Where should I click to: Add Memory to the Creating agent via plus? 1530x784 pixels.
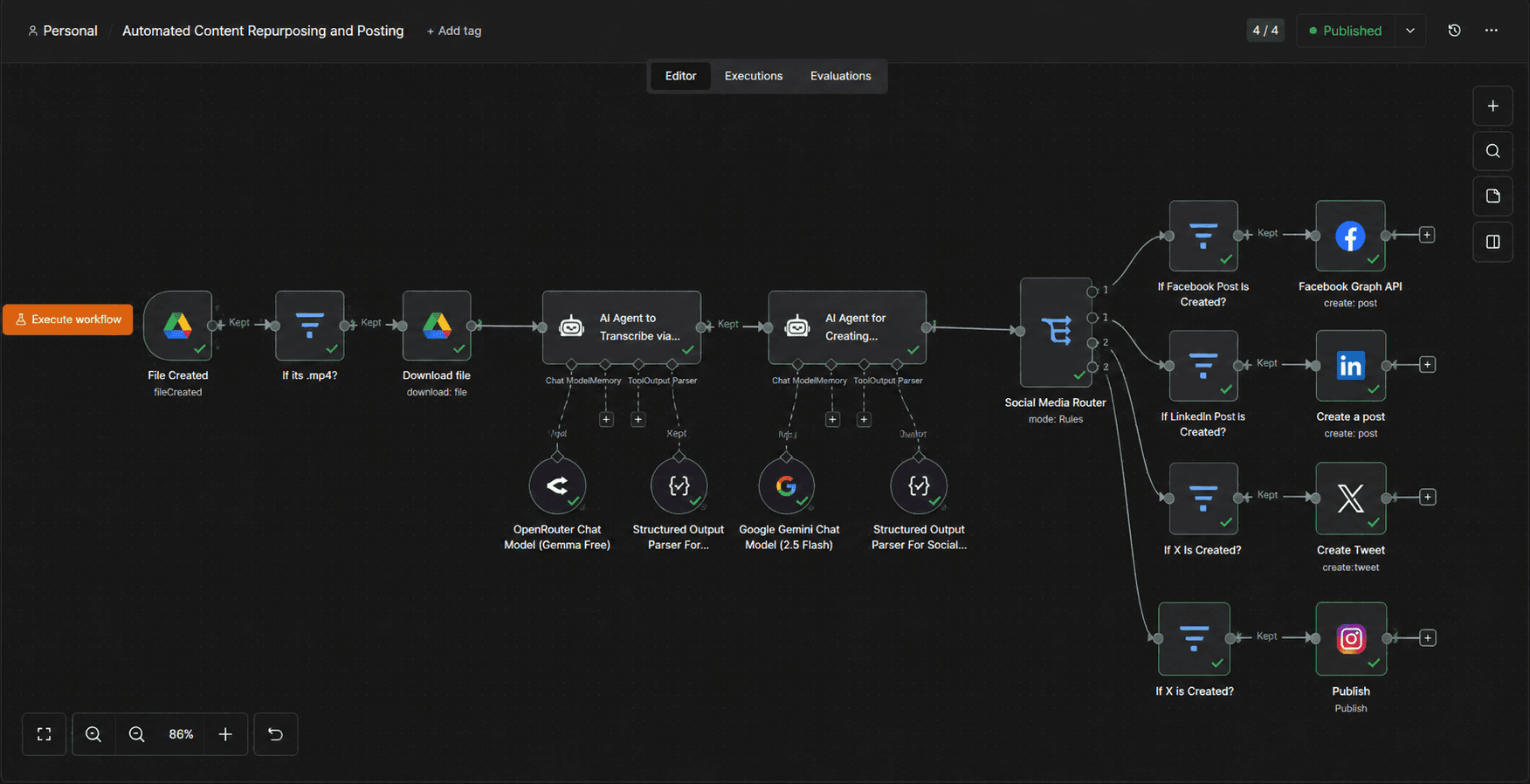point(832,420)
